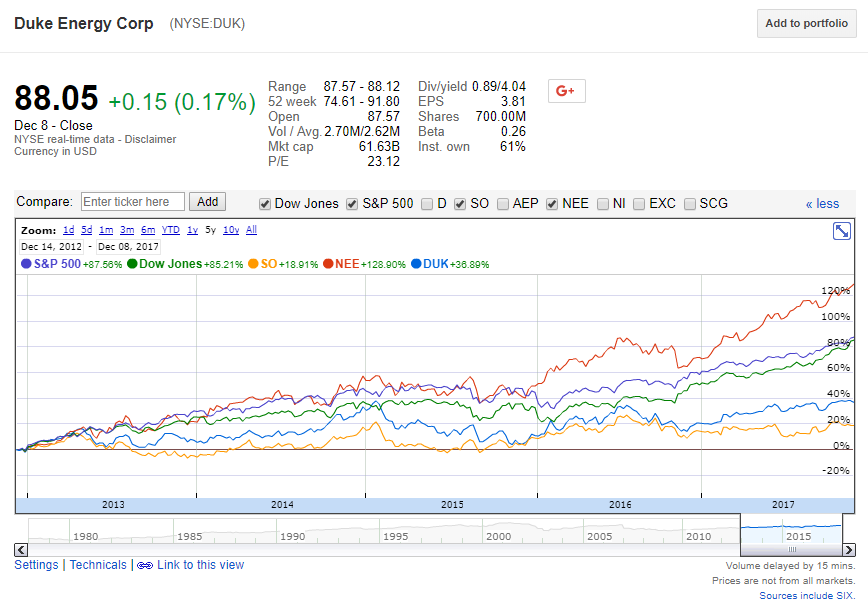Click the Duke Energy Corp title
This screenshot has width=868, height=612.
click(84, 24)
